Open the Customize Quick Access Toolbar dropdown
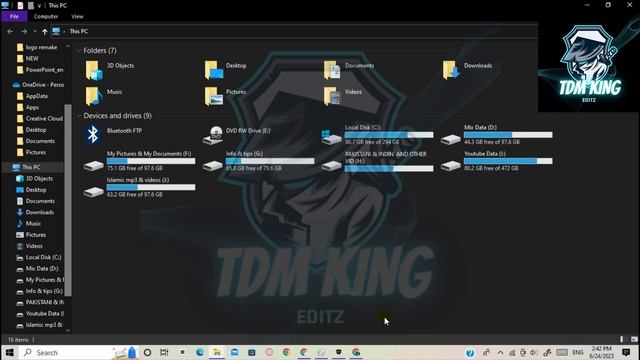The width and height of the screenshot is (640, 360). coord(39,6)
